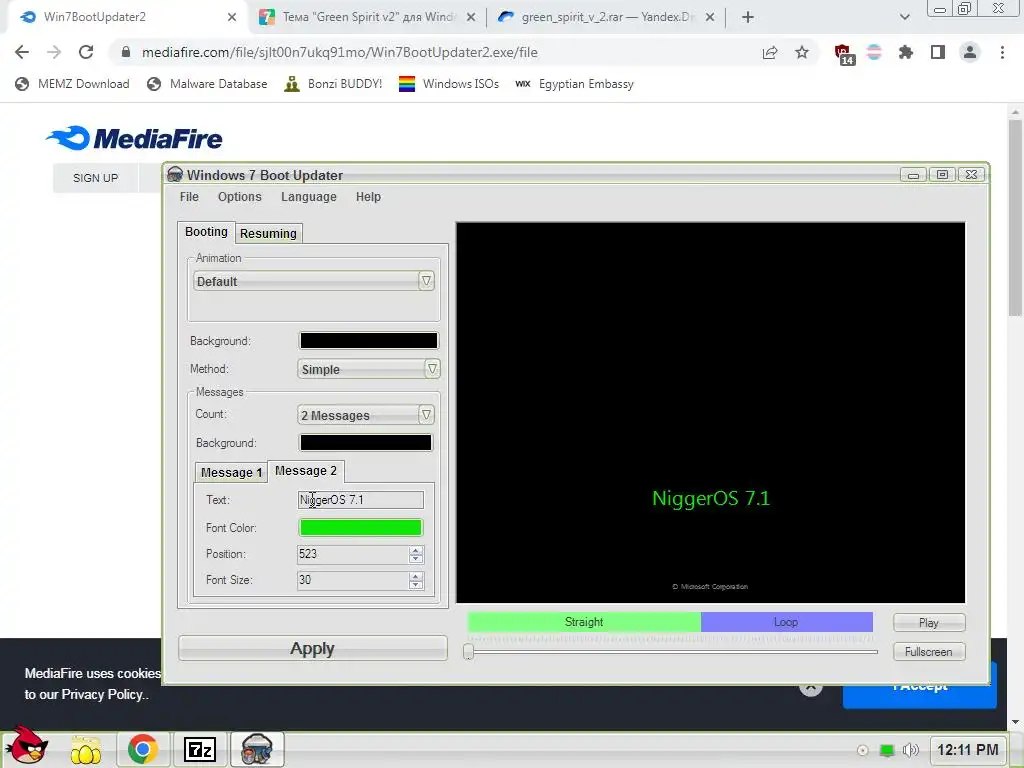The height and width of the screenshot is (768, 1024).
Task: Select the Message 1 tab
Action: pos(231,472)
